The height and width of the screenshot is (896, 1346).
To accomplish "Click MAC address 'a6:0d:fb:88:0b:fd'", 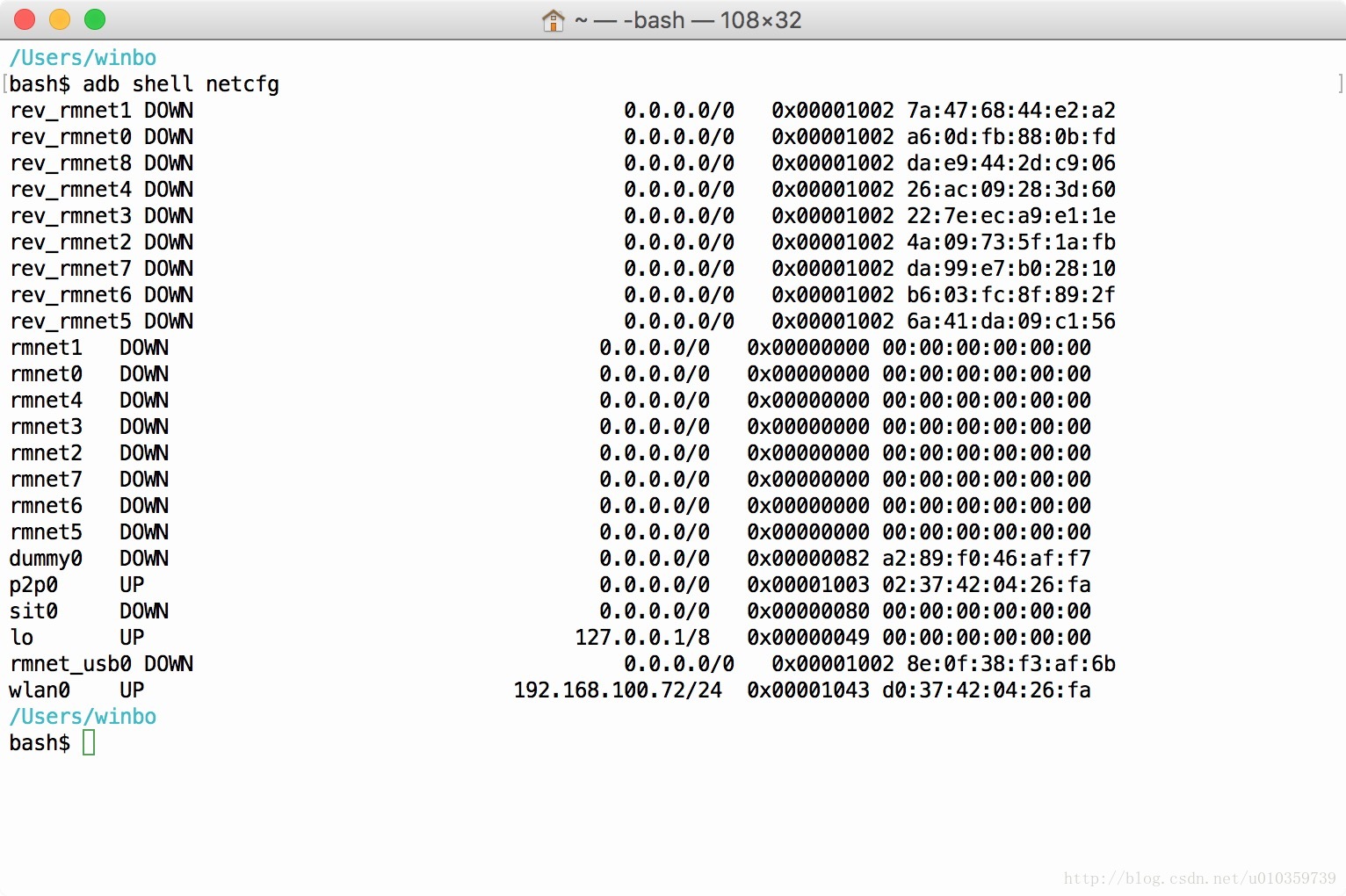I will point(1011,137).
